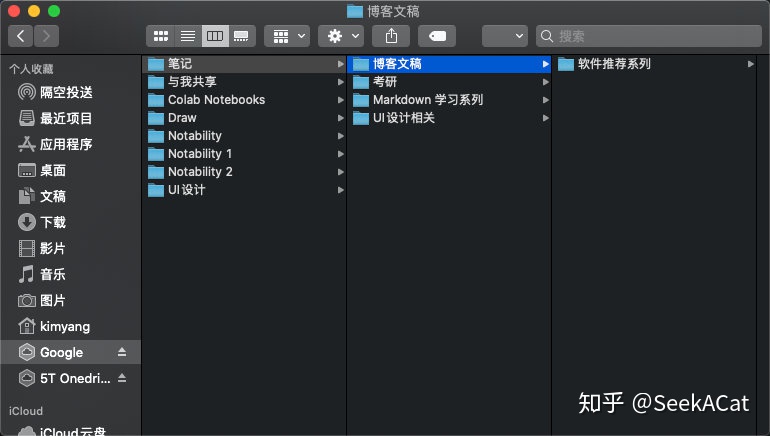Viewport: 770px width, 436px height.
Task: Expand arrow of Colab Notebooks row
Action: point(340,100)
